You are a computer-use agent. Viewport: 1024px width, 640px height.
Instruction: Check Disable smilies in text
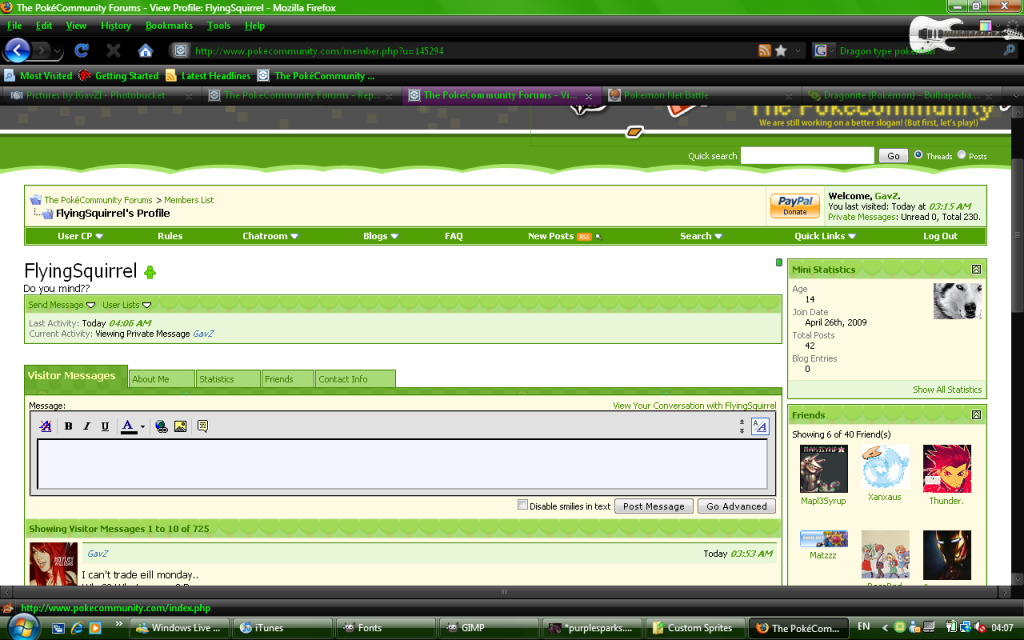tap(522, 505)
